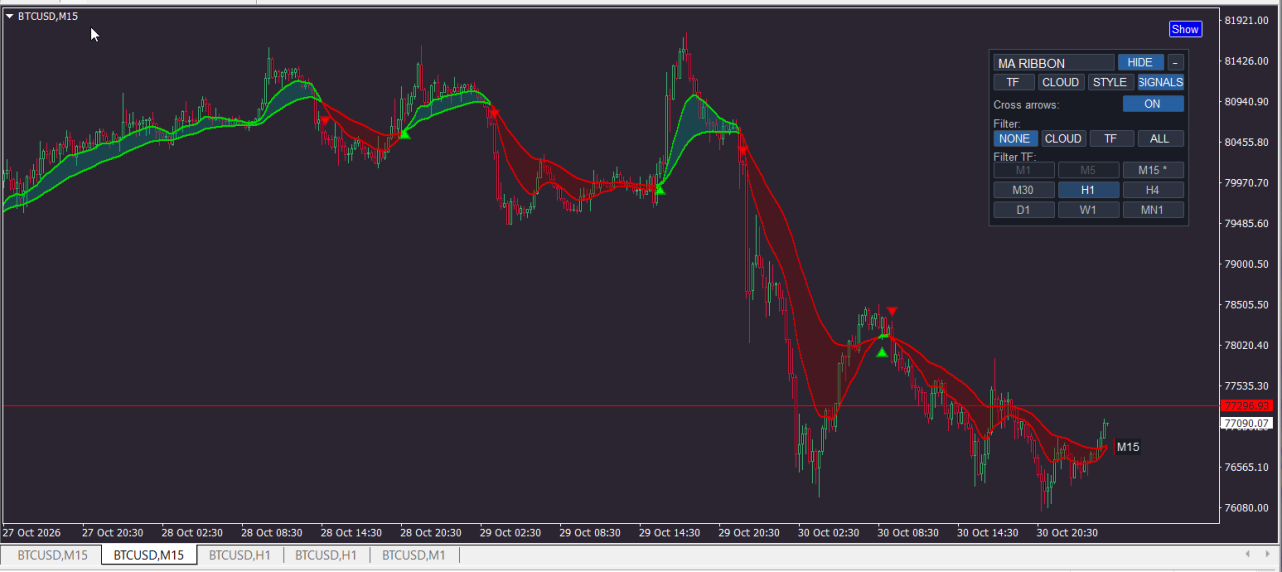The image size is (1282, 572).
Task: Click the 30 Oct 20:30 time label
Action: [x=1069, y=533]
